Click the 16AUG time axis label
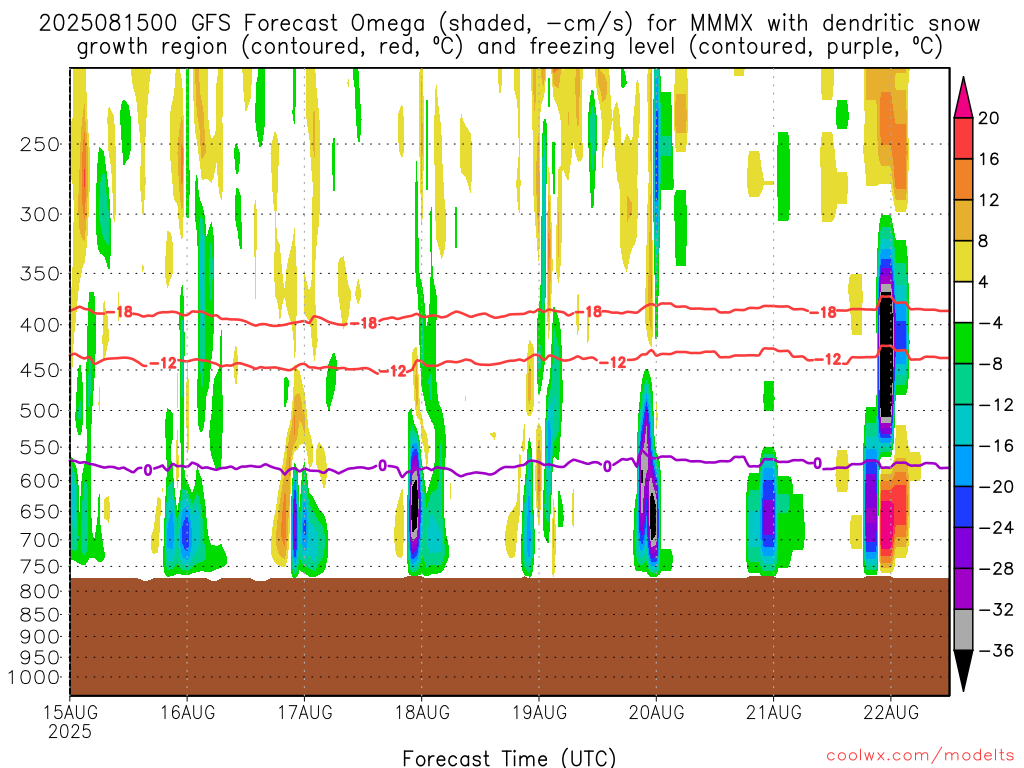The width and height of the screenshot is (1024, 768). (187, 712)
